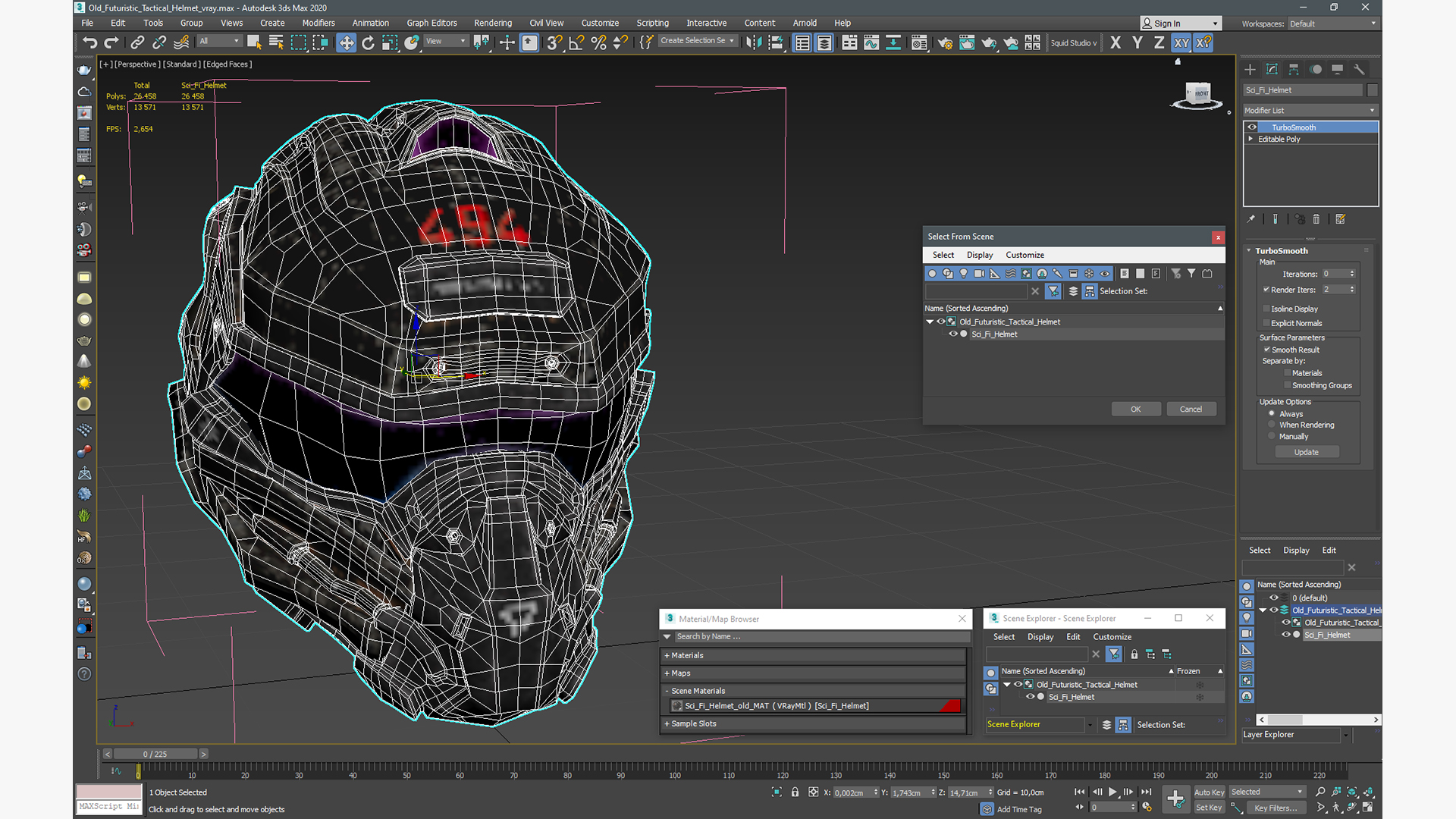The width and height of the screenshot is (1456, 819).
Task: Activate the Unlink Selection tool
Action: 159,42
